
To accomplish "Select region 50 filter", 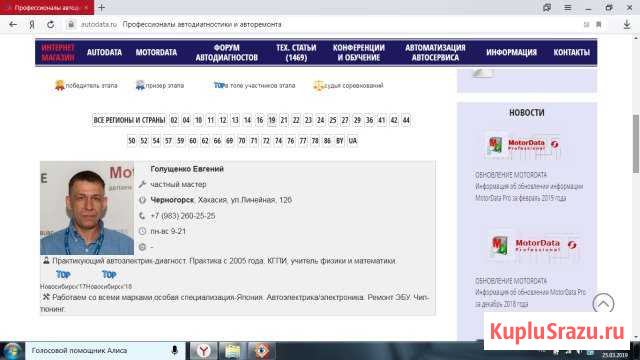I will click(x=131, y=140).
